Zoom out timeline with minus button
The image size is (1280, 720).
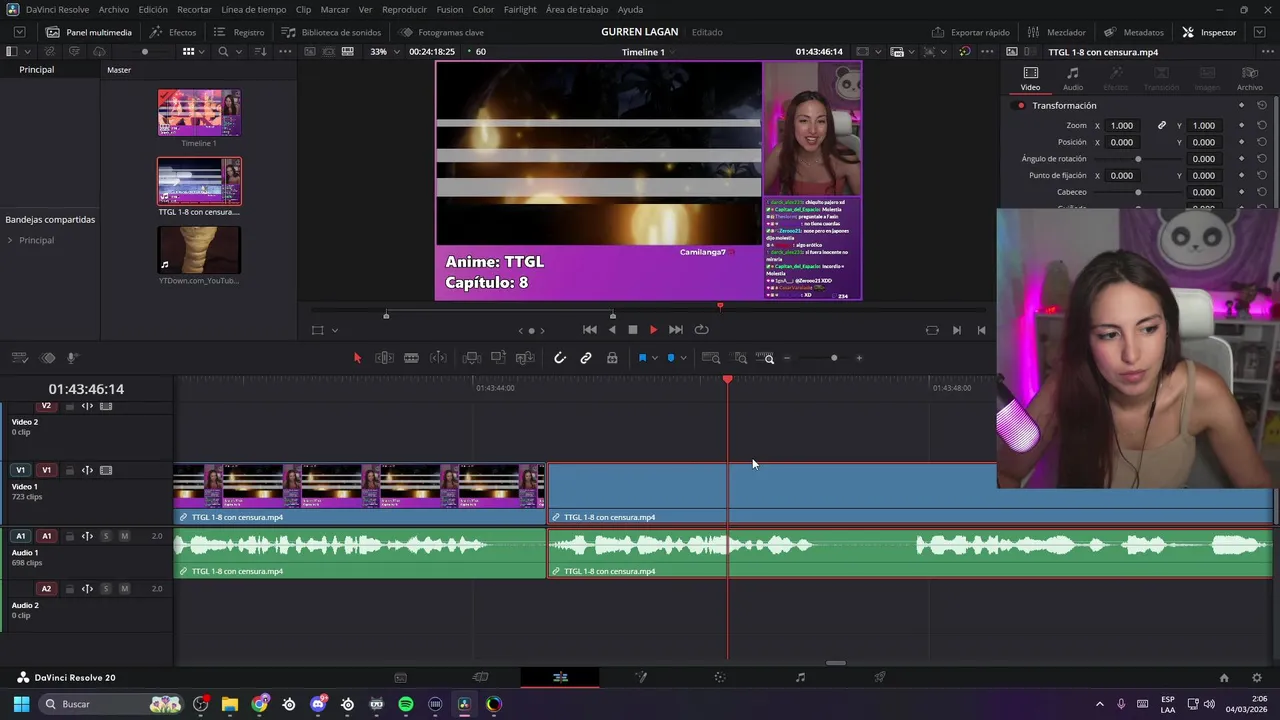(x=787, y=358)
